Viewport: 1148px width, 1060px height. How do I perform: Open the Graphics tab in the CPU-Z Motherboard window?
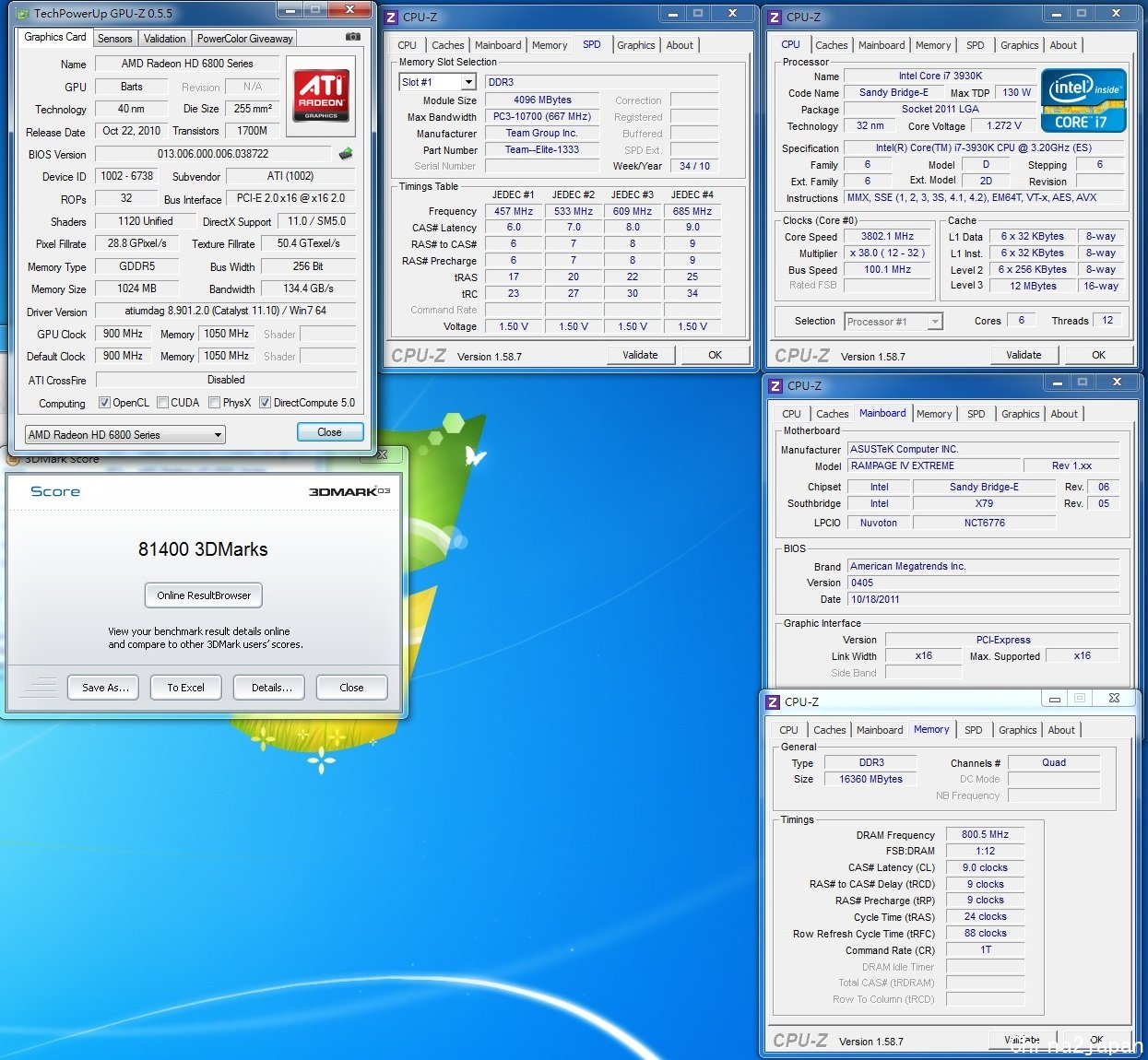pos(1021,414)
